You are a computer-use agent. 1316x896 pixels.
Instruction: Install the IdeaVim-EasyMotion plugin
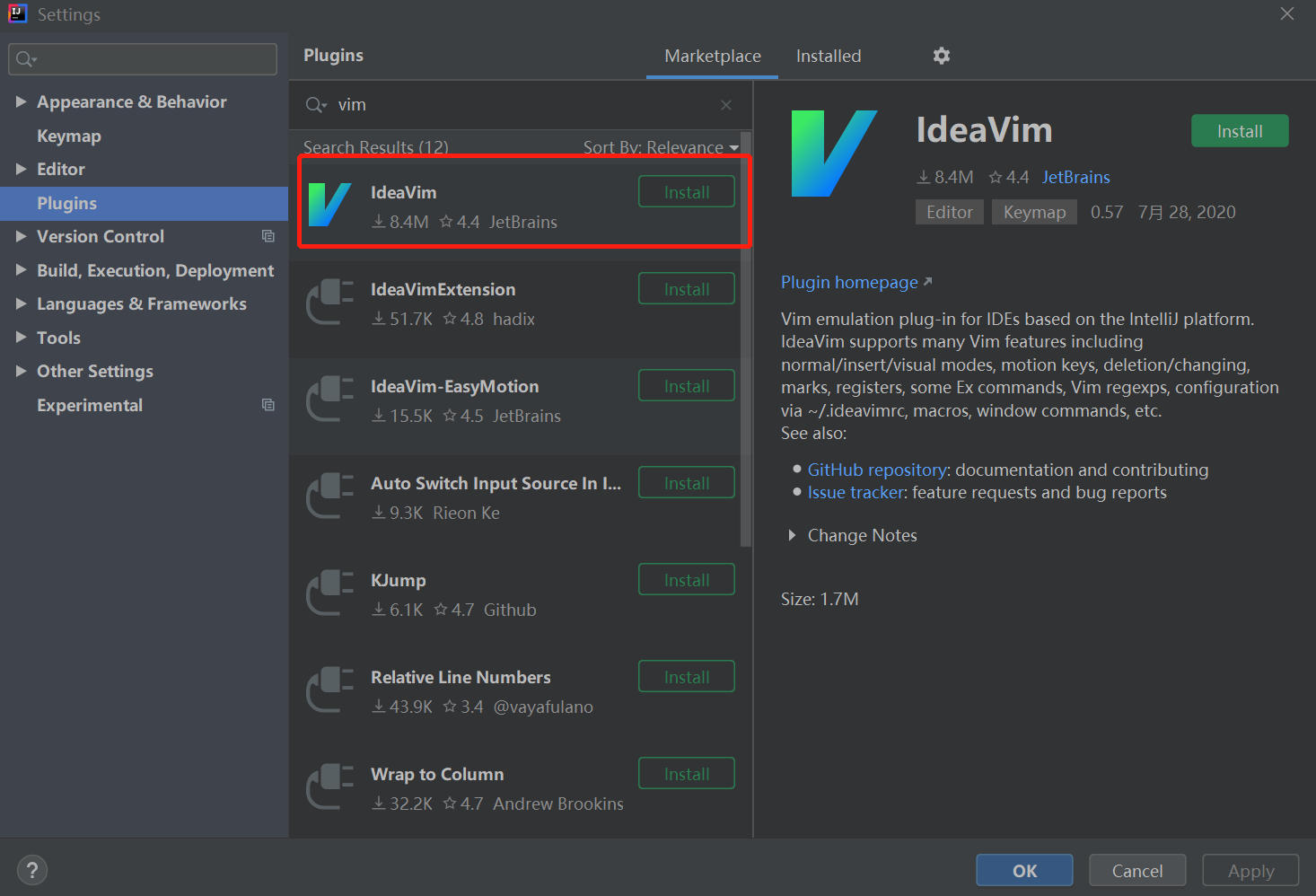click(x=687, y=386)
